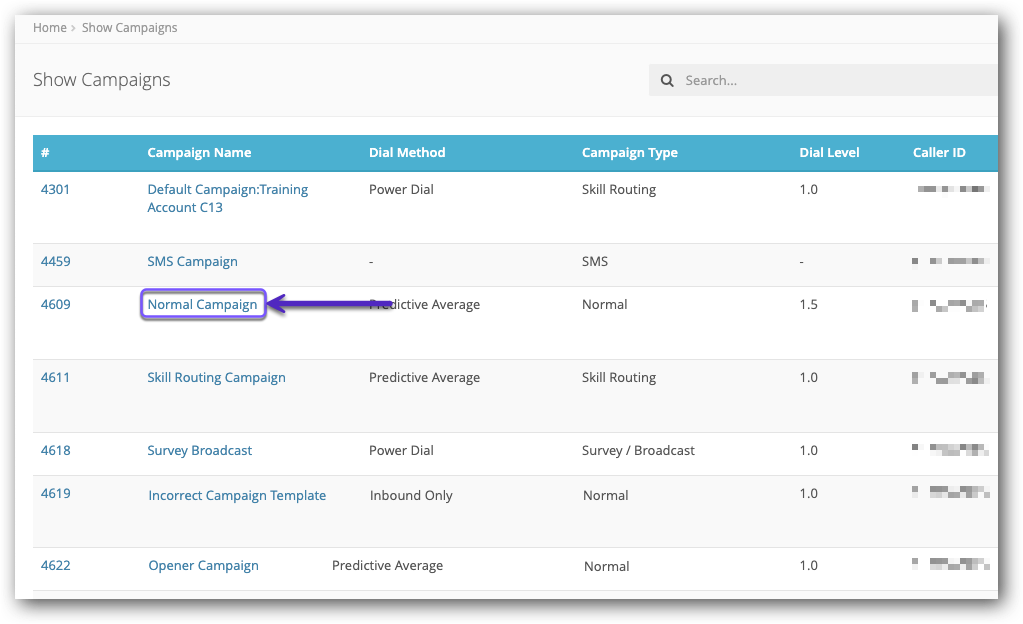Click the Dial Method column header
Viewport: 1023px width, 624px height.
point(407,153)
